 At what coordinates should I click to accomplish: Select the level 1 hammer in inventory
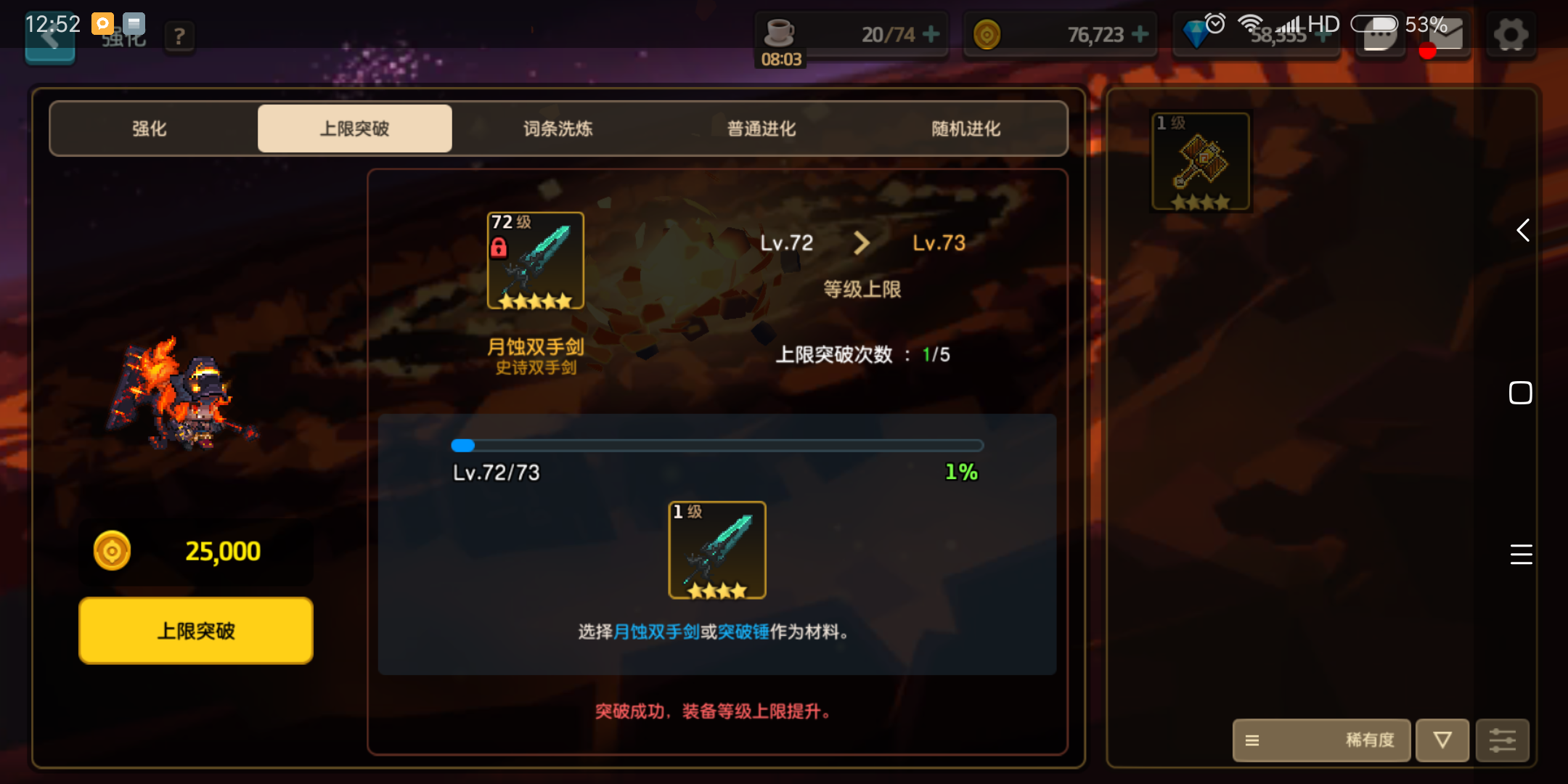(x=1201, y=161)
